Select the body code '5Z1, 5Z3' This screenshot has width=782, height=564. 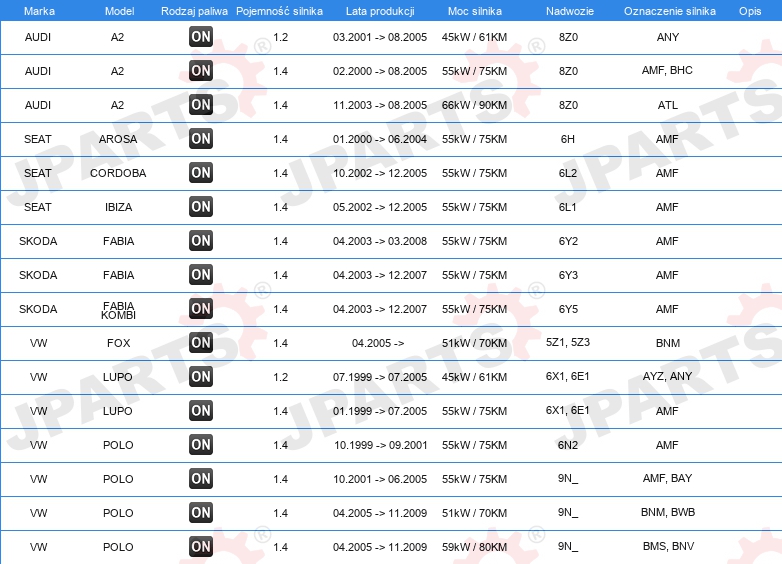pos(568,343)
